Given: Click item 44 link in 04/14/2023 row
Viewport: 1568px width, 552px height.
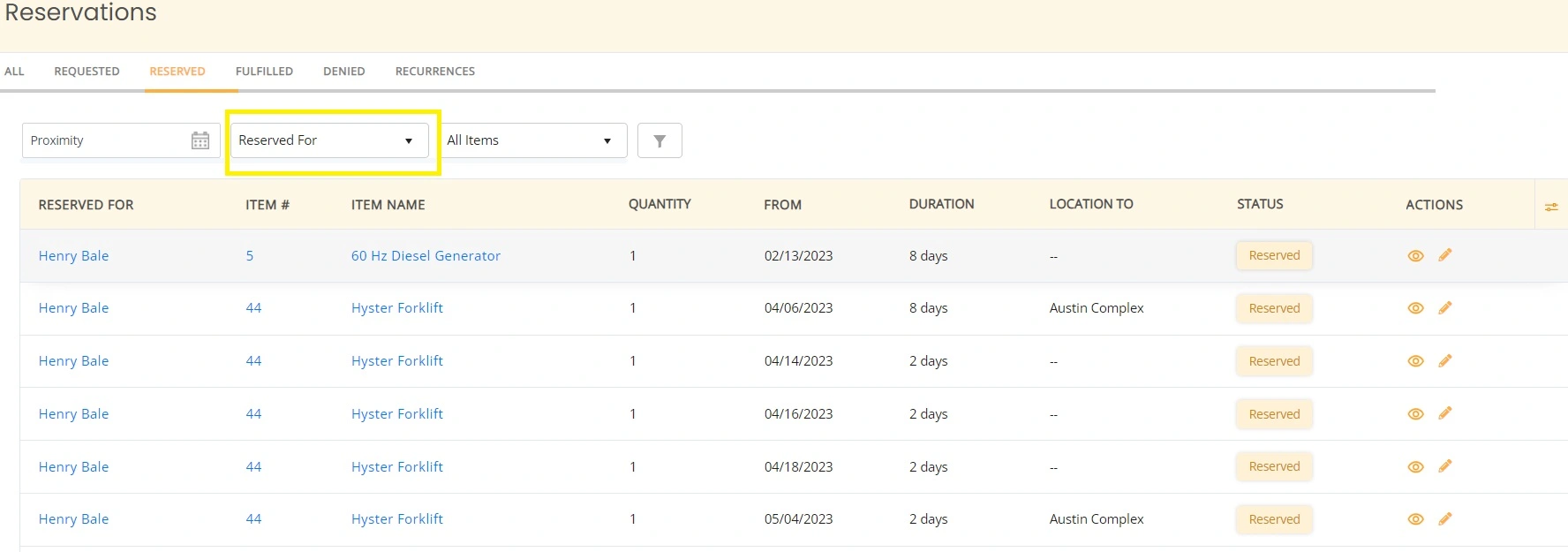Looking at the screenshot, I should tap(253, 361).
